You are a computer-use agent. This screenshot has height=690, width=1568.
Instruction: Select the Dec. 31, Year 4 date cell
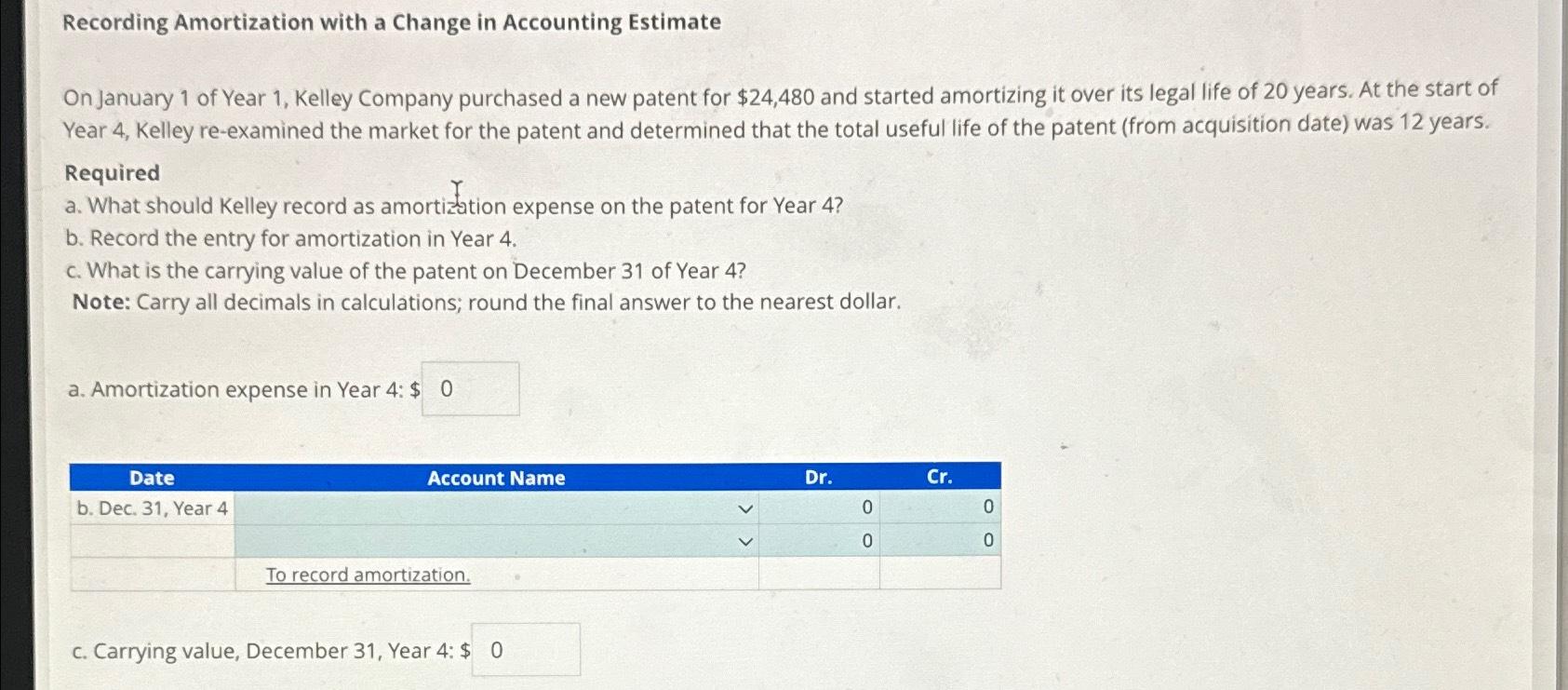tap(152, 508)
